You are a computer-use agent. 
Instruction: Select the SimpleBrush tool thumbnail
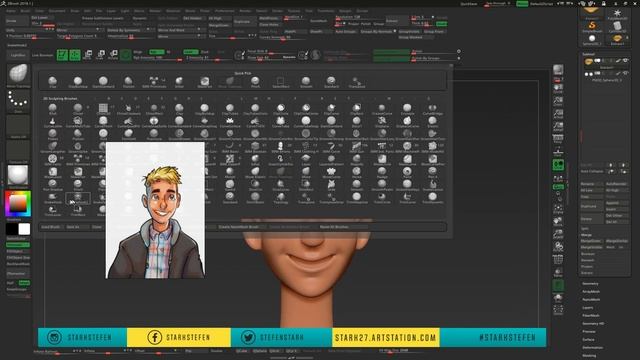tap(592, 27)
